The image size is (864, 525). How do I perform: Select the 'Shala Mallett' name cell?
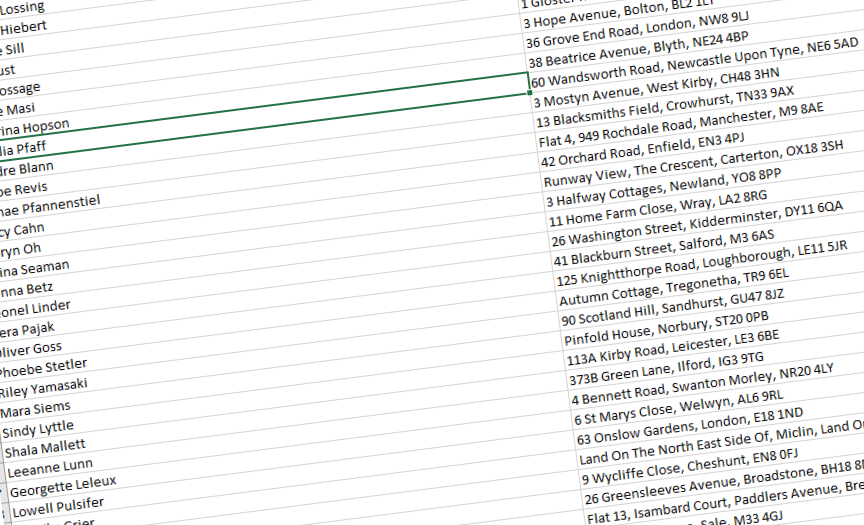pyautogui.click(x=45, y=449)
